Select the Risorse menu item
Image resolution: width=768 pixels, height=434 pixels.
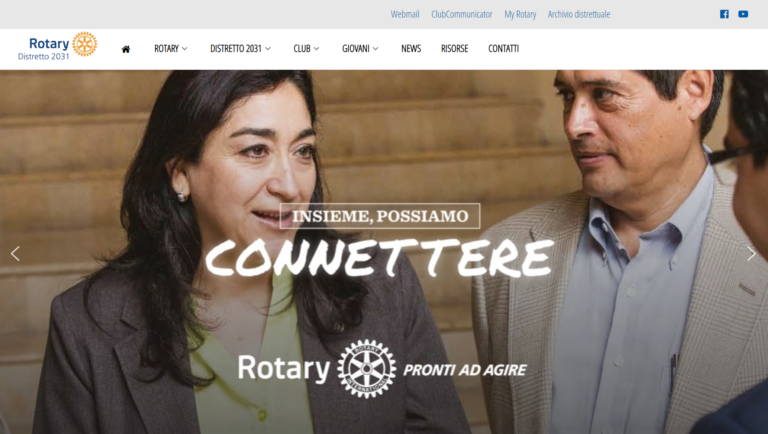point(455,48)
